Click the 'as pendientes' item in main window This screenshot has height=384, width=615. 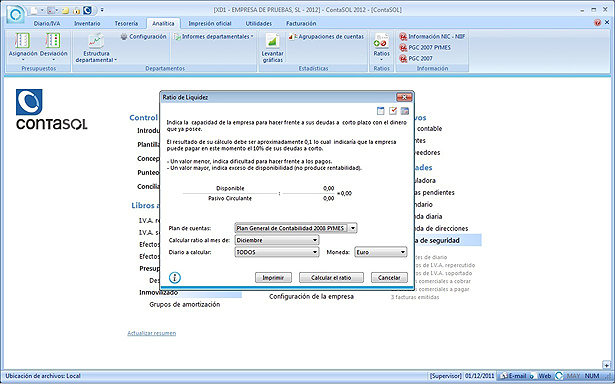tap(435, 193)
